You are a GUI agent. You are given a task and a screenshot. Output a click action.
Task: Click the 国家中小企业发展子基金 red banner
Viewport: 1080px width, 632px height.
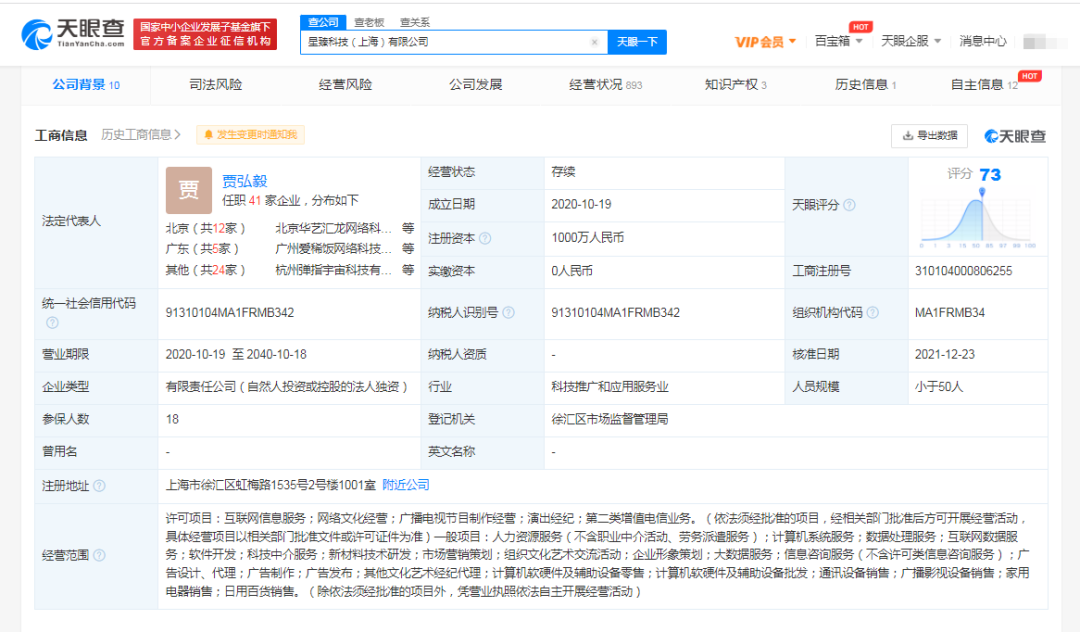205,34
